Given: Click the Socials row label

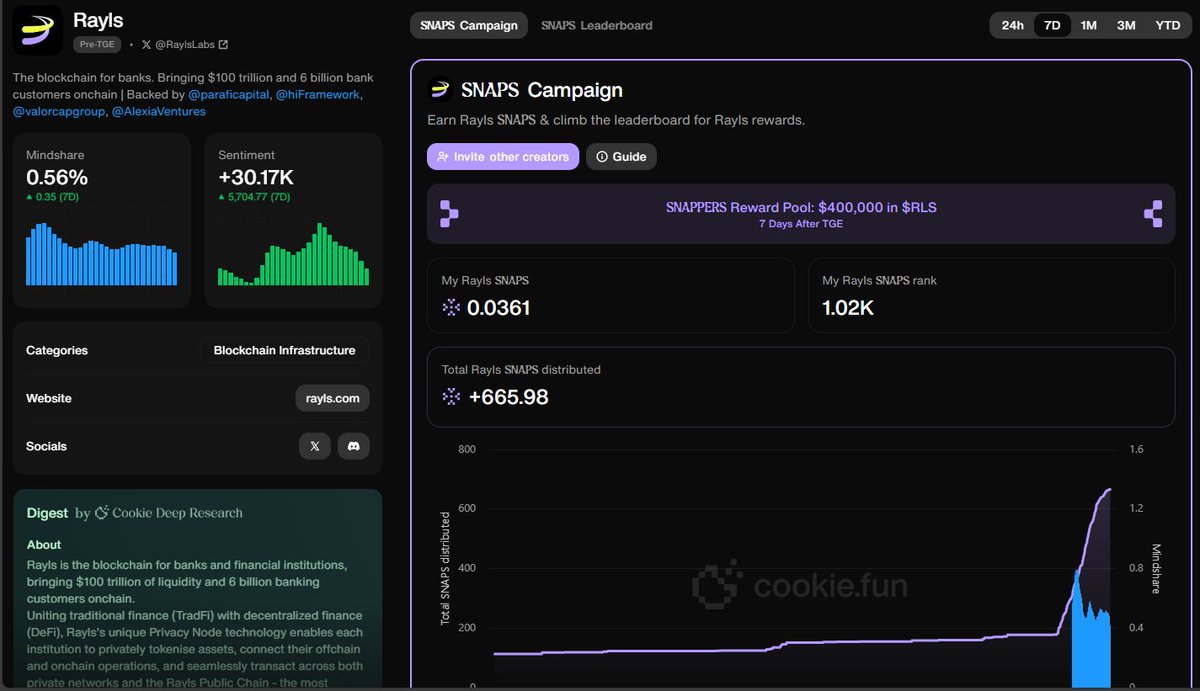Looking at the screenshot, I should tap(46, 446).
